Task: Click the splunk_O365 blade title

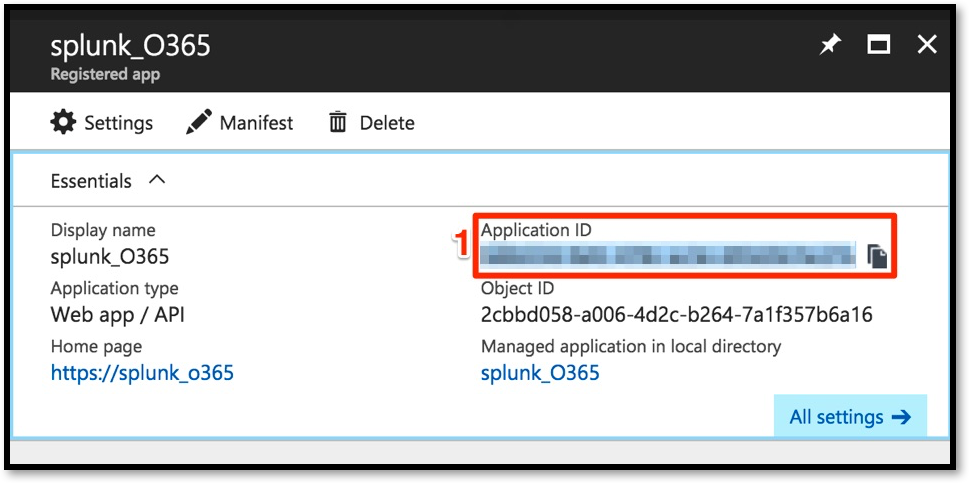Action: click(x=130, y=46)
